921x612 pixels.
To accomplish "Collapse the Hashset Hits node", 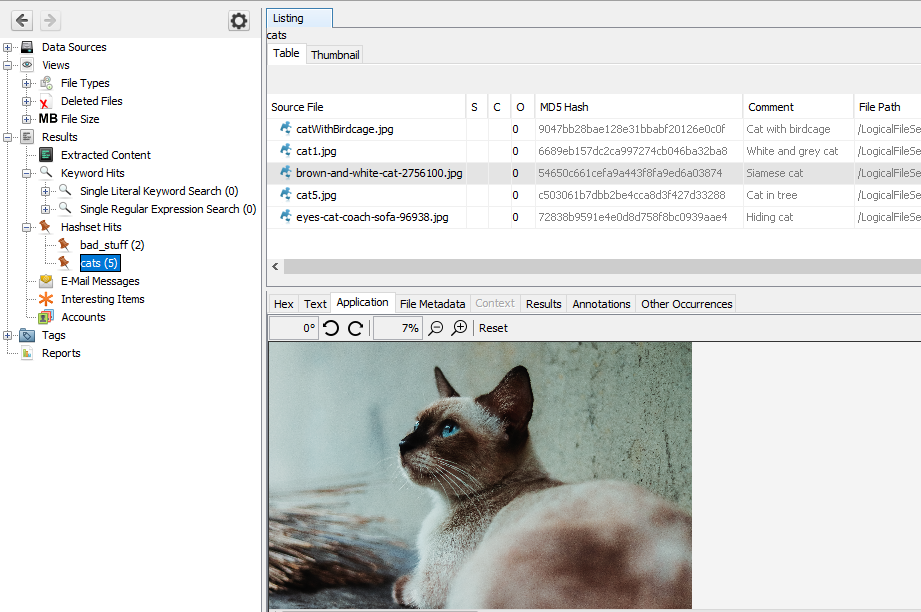I will click(27, 227).
